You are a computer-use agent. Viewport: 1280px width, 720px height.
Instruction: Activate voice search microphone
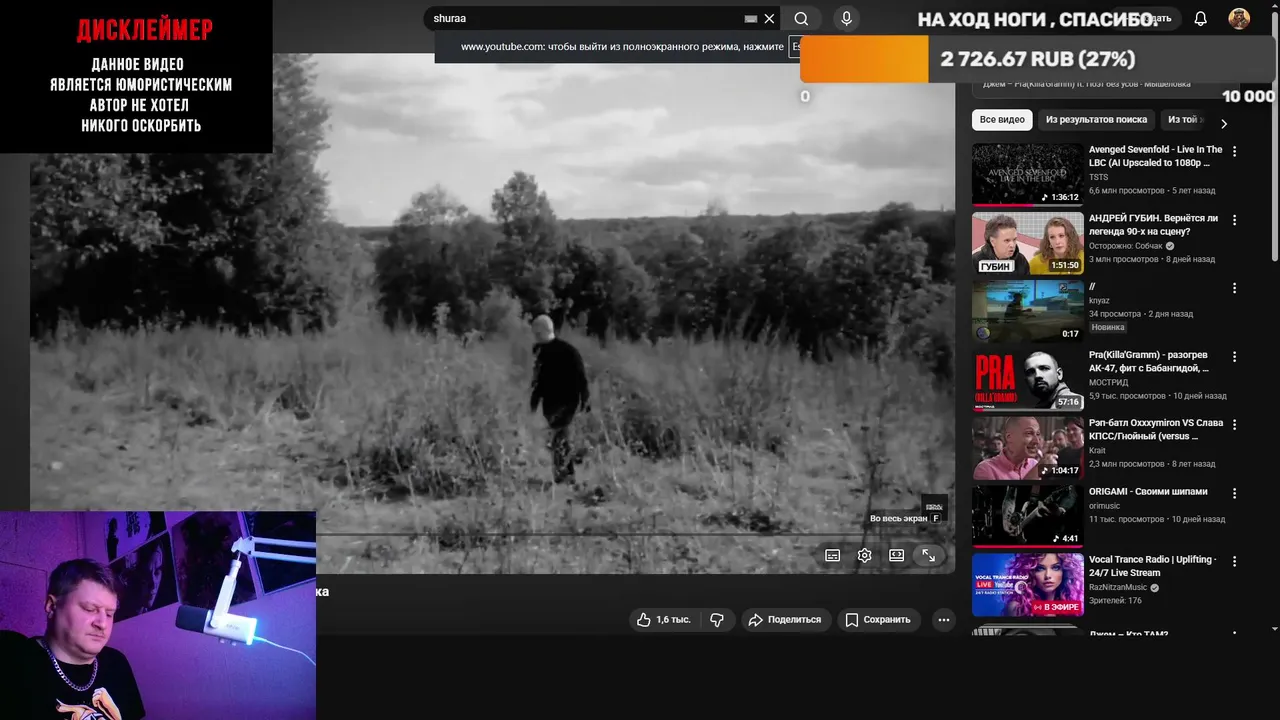click(x=847, y=18)
